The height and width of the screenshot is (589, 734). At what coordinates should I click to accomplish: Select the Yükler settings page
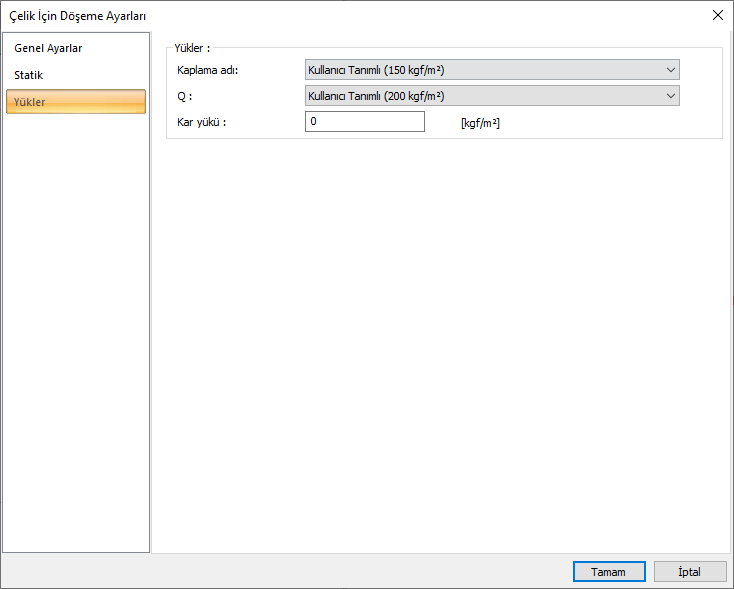[76, 102]
